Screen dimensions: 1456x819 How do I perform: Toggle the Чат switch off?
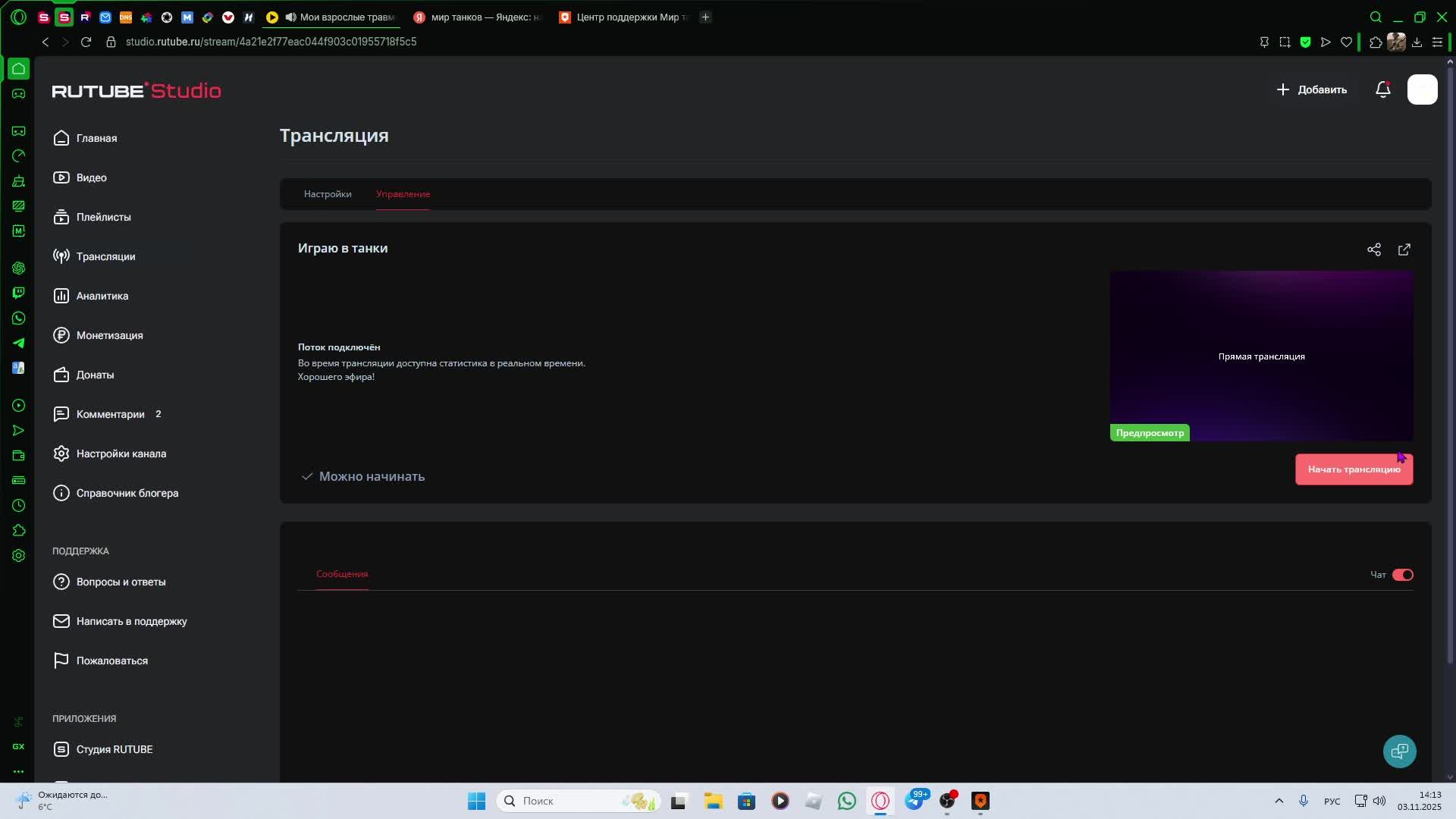(x=1402, y=575)
